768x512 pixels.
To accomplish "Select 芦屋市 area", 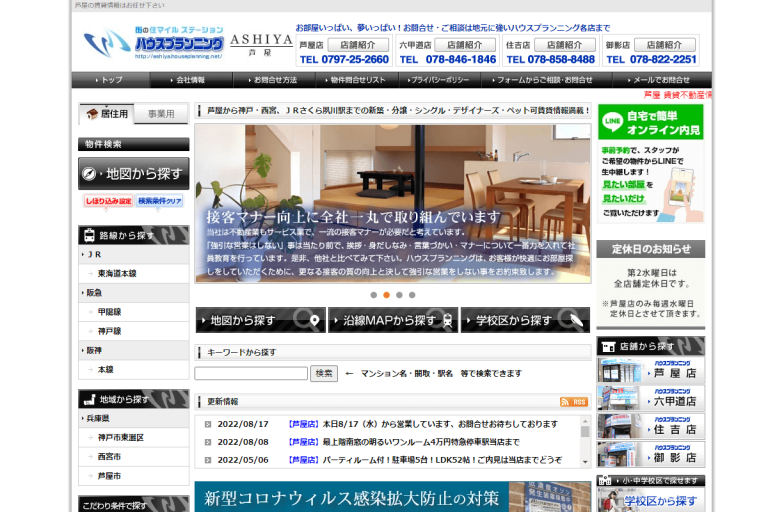I will click(x=133, y=476).
